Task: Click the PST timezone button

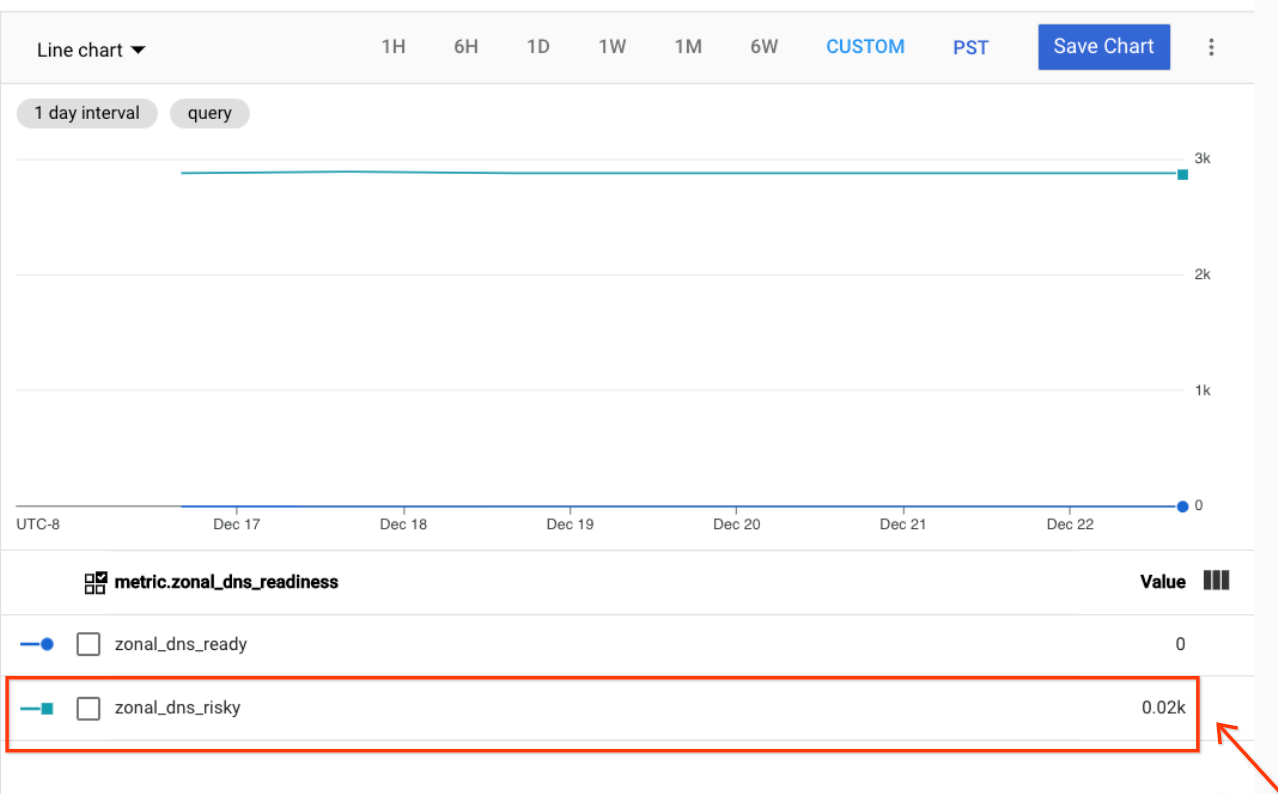Action: (969, 46)
